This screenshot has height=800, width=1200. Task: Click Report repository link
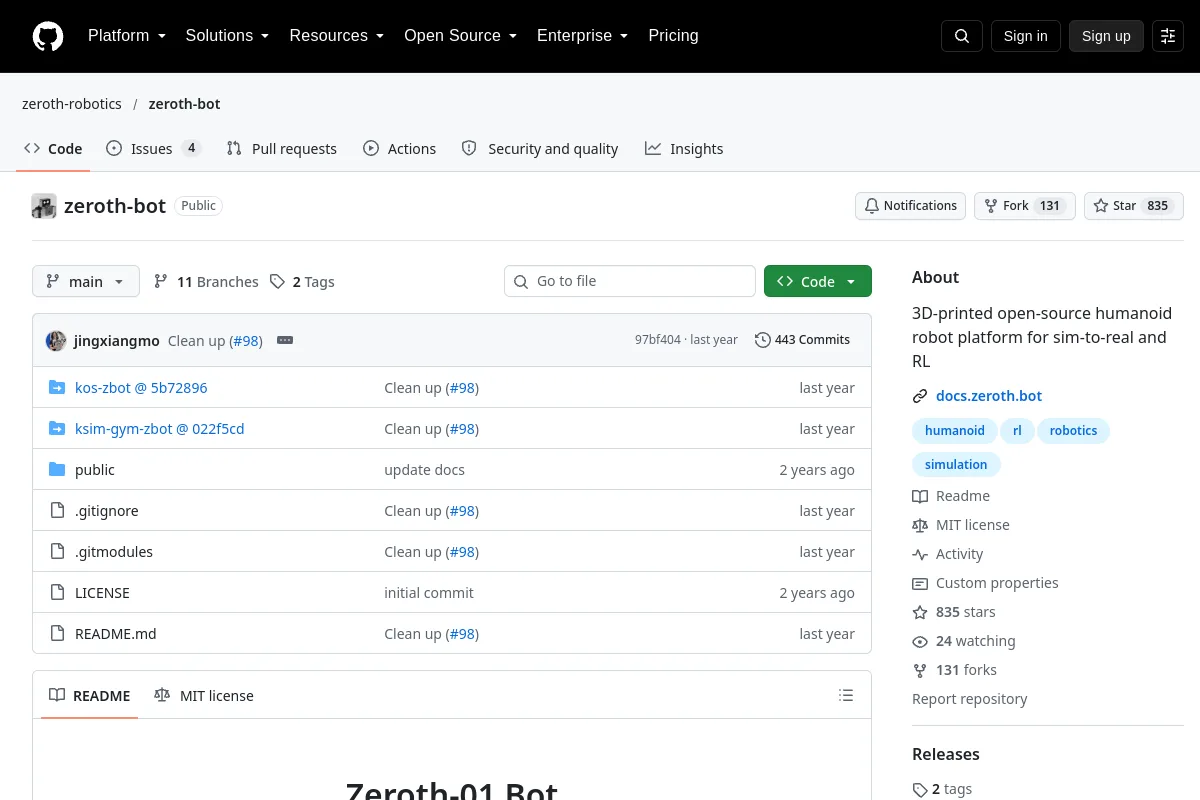point(970,699)
